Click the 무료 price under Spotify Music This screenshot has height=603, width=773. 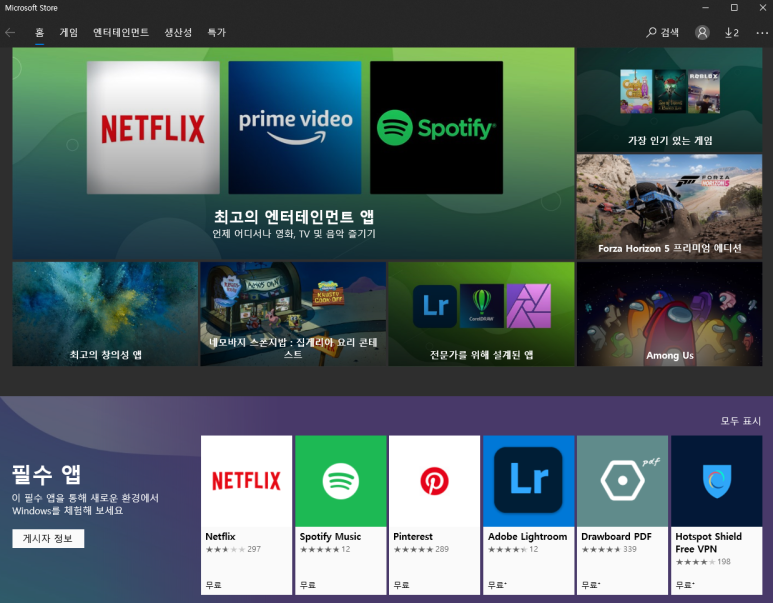[x=308, y=585]
